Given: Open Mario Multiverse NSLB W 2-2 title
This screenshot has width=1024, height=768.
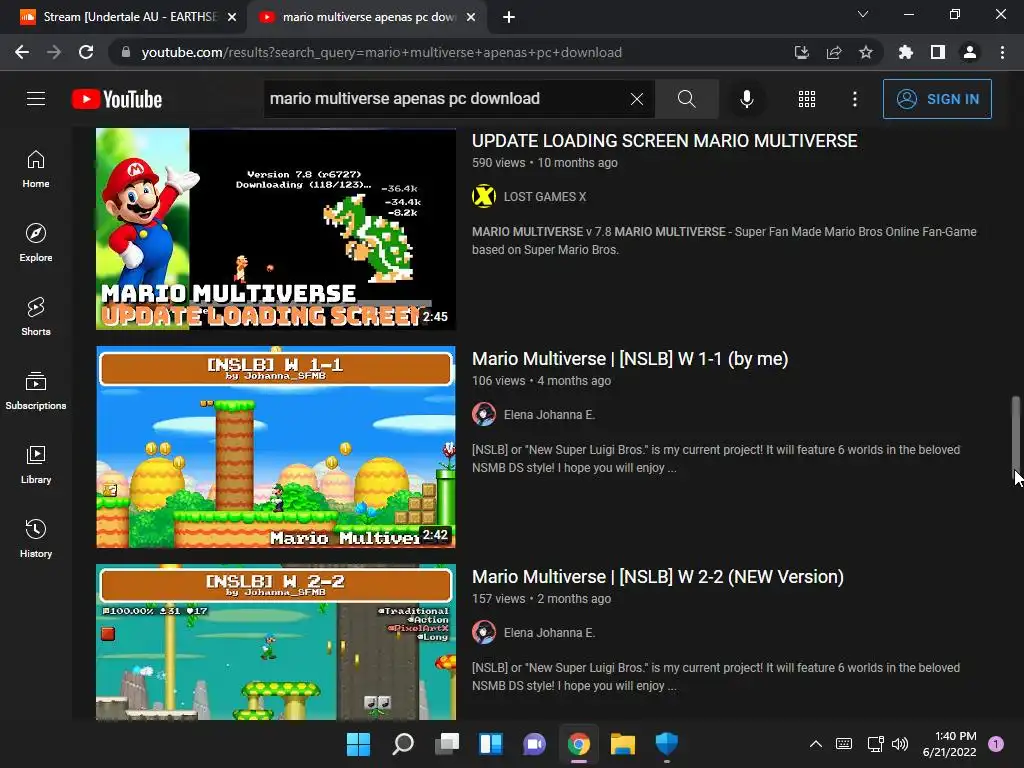Looking at the screenshot, I should (x=658, y=577).
